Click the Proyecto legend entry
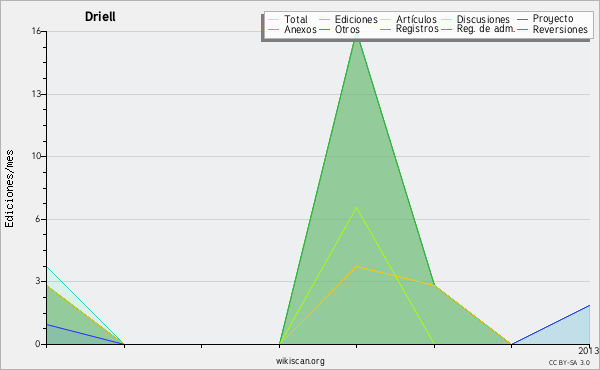Image resolution: width=600 pixels, height=370 pixels. tap(553, 19)
